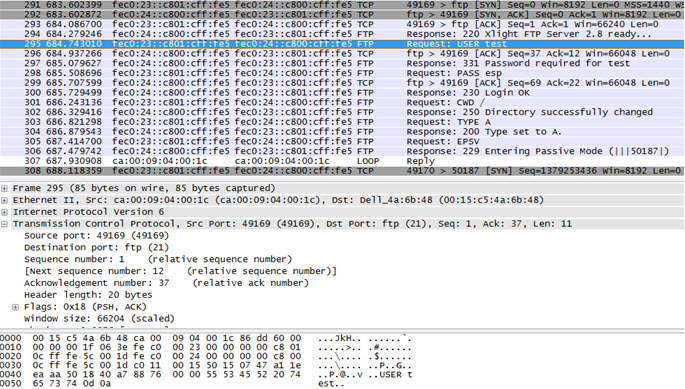This screenshot has width=685, height=389.
Task: Select the Header length: 20 bytes field
Action: tap(88, 295)
